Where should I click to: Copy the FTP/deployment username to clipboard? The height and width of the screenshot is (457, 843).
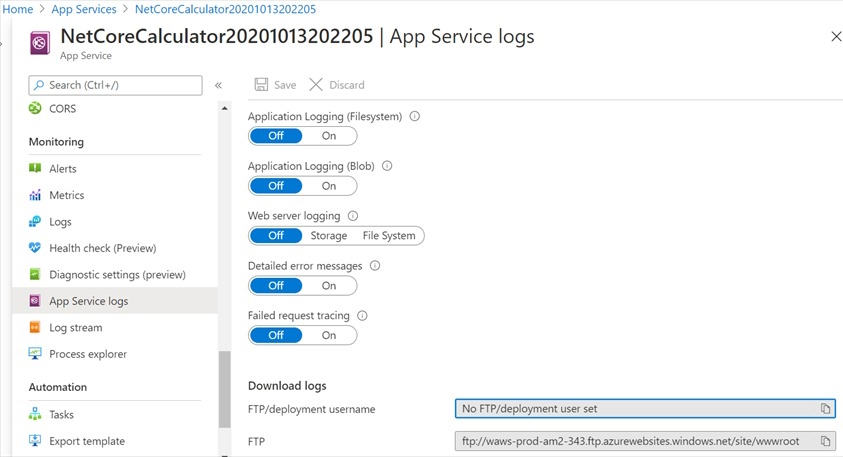(825, 408)
